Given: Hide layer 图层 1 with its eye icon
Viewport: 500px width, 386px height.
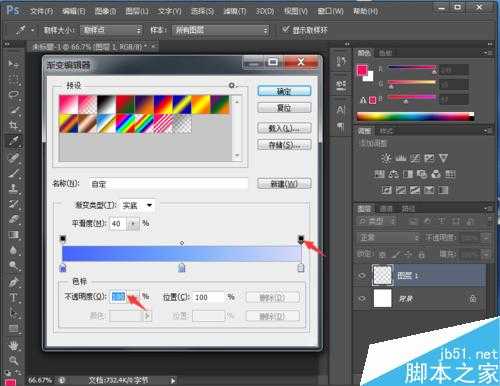Looking at the screenshot, I should (x=362, y=276).
